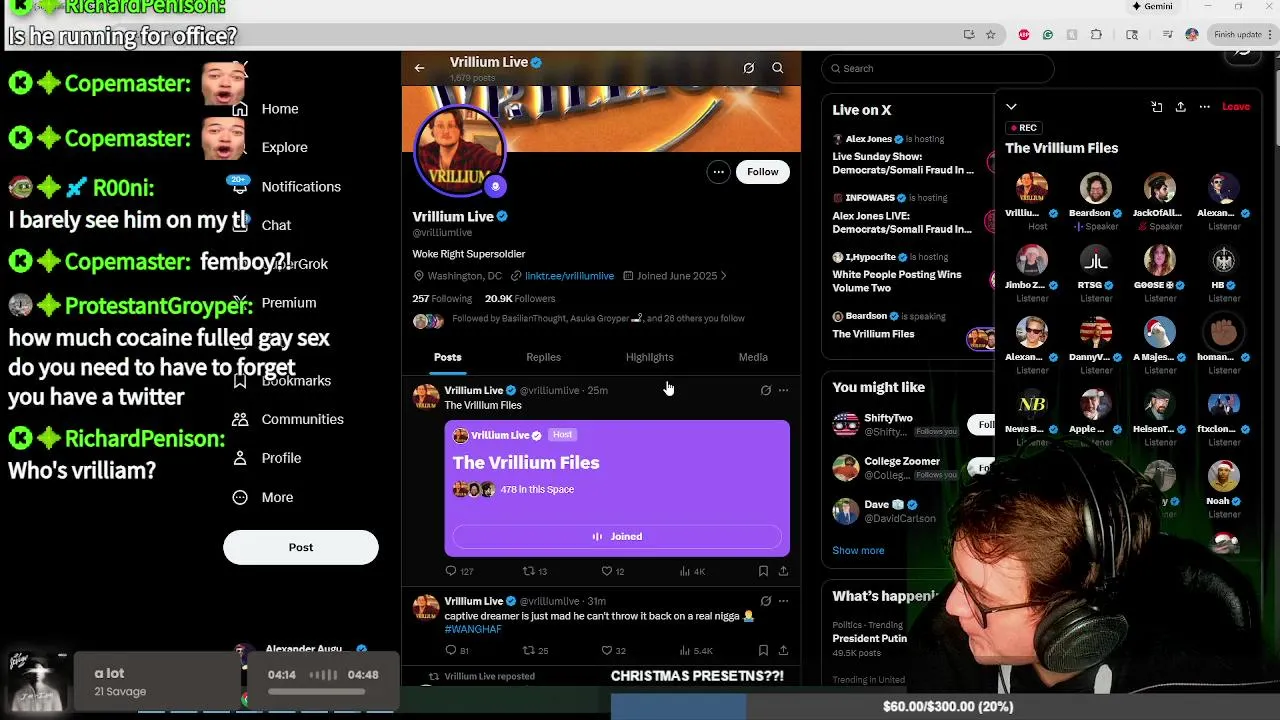This screenshot has width=1280, height=720.
Task: Bookmark The Vrillium Files post
Action: [763, 571]
